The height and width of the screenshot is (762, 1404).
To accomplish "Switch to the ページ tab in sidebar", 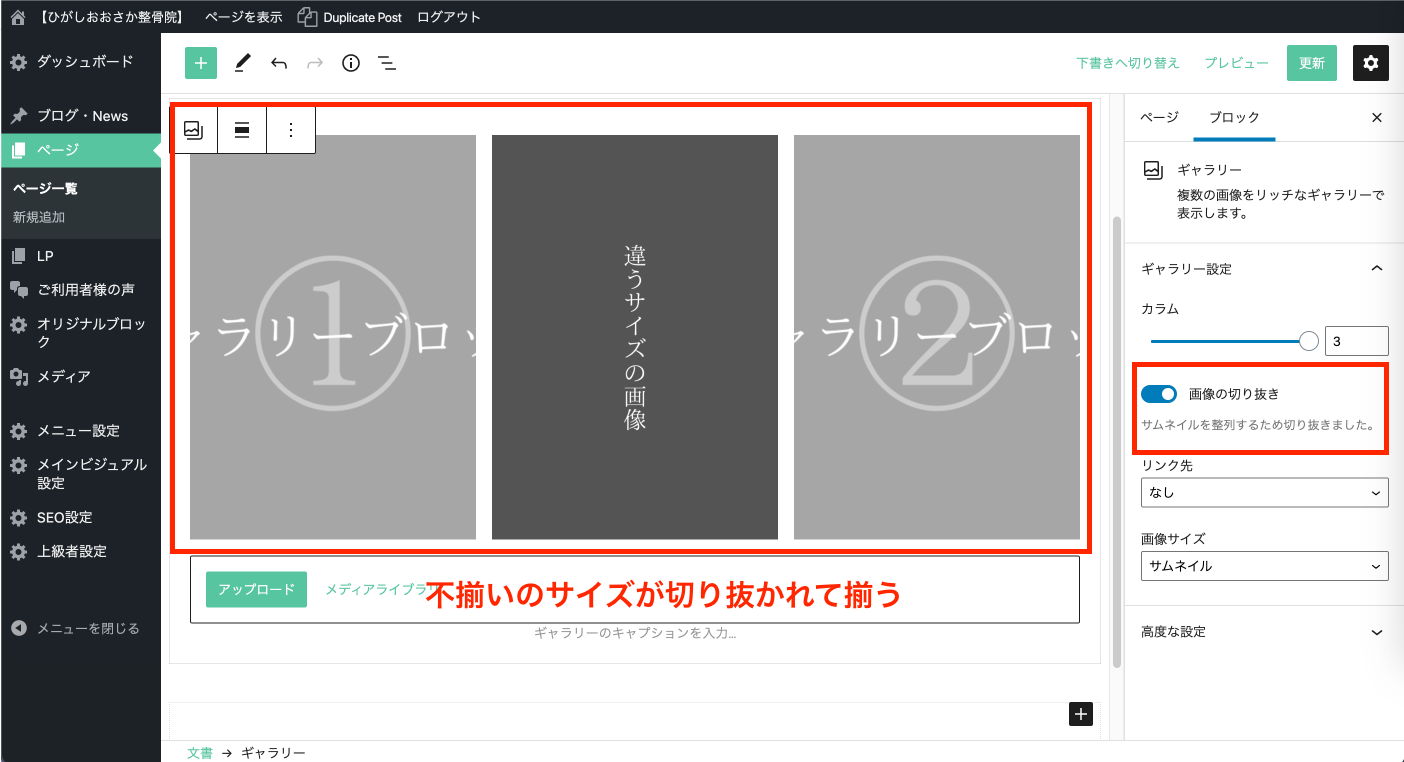I will point(1159,117).
